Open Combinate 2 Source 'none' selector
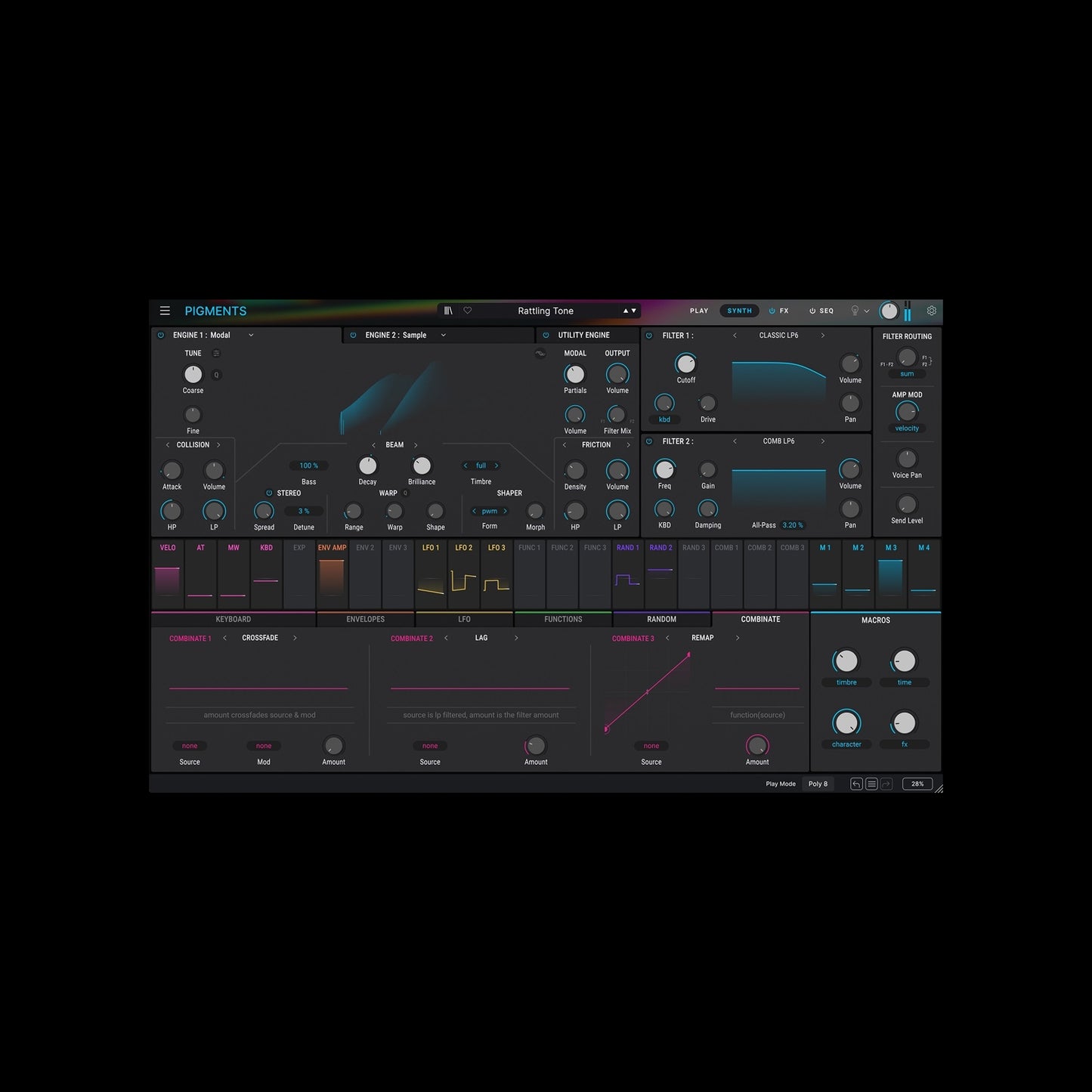 click(430, 746)
